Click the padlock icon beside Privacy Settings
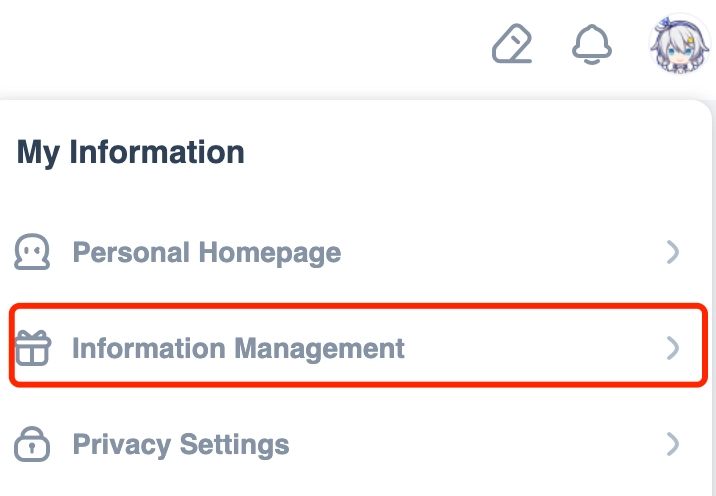This screenshot has height=496, width=716. (x=32, y=444)
